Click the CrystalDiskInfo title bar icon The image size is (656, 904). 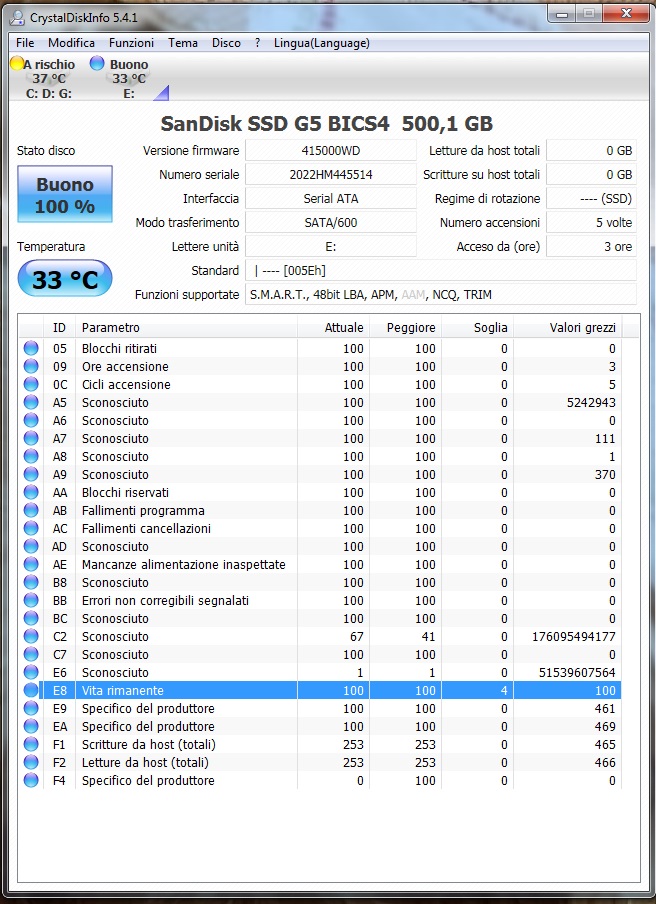click(x=18, y=18)
